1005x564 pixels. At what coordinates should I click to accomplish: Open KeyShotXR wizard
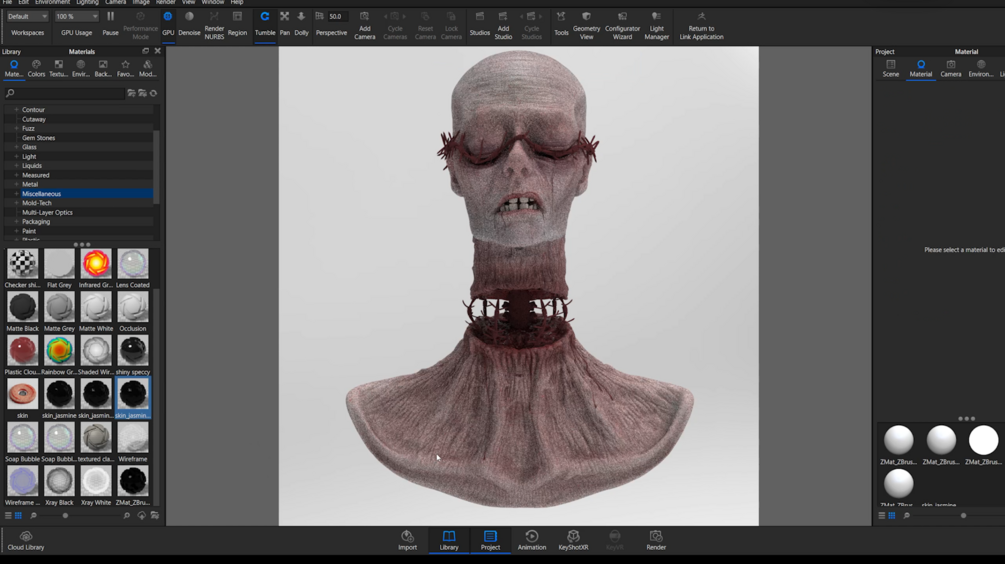coord(573,540)
